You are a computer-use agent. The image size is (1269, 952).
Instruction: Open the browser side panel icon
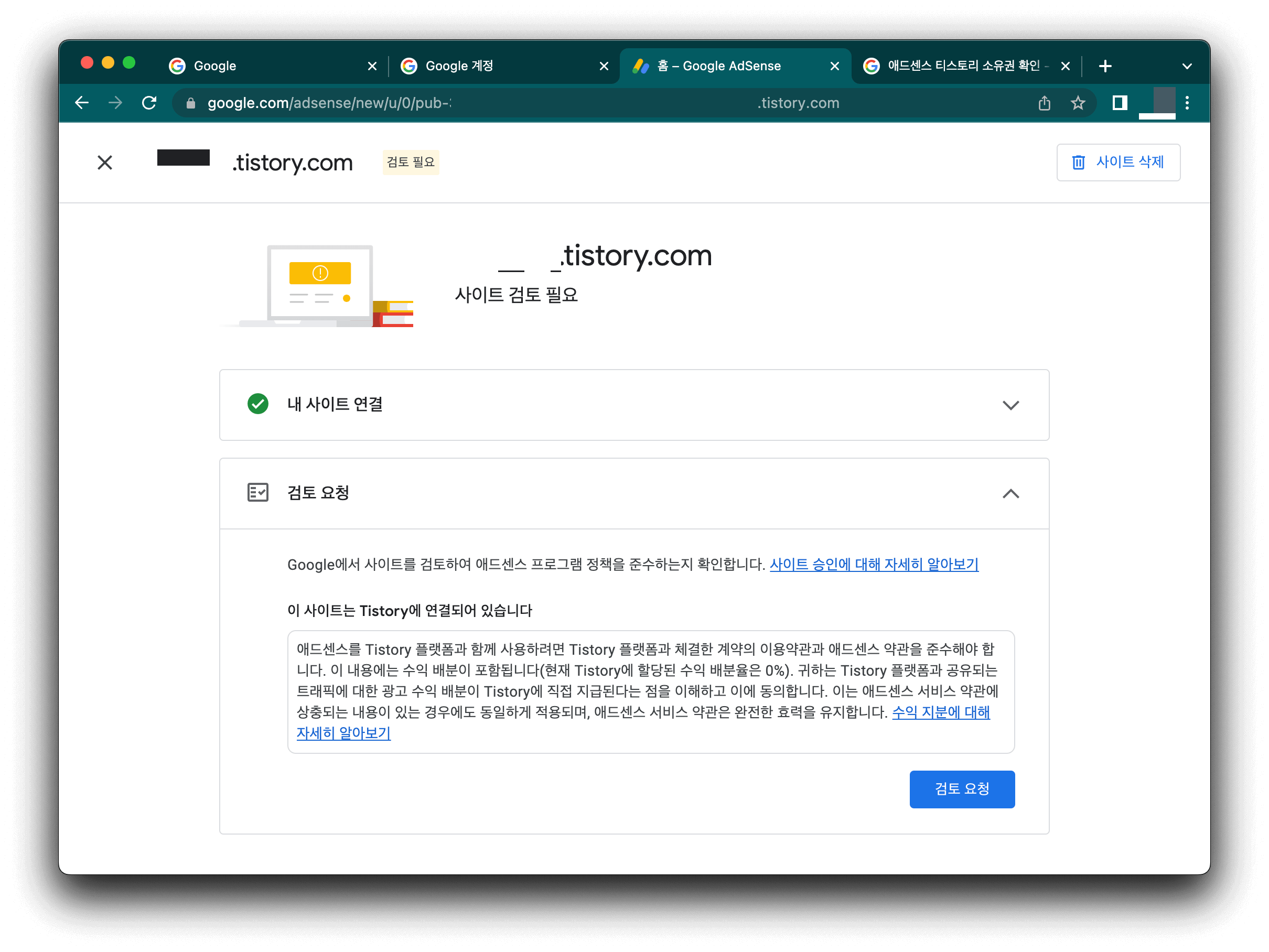click(1119, 103)
